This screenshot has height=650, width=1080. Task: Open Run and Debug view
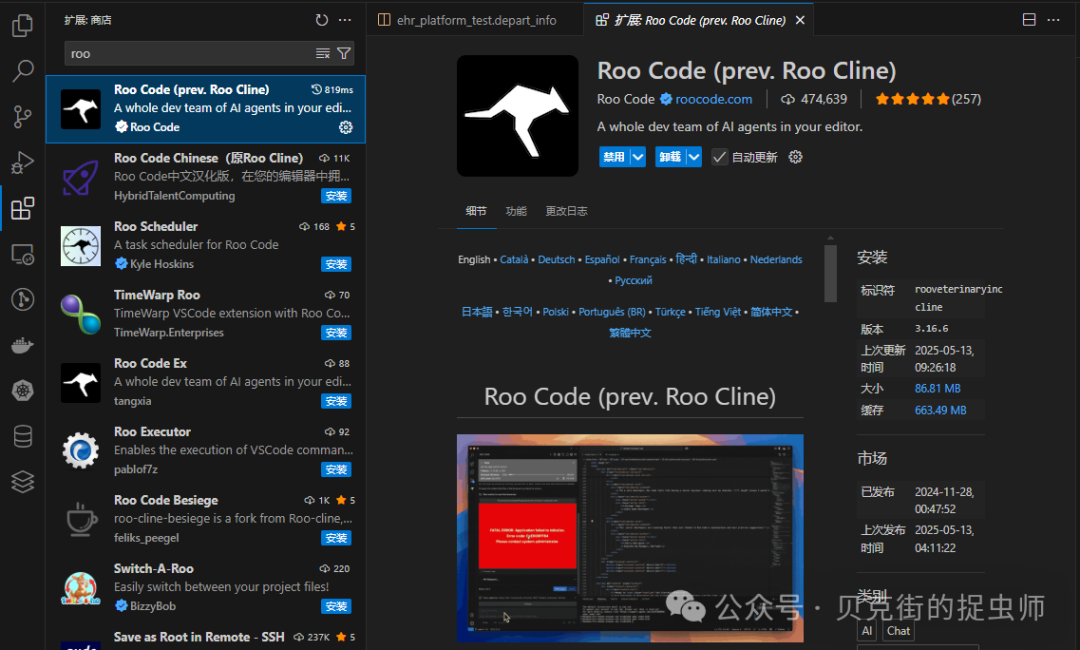[23, 162]
